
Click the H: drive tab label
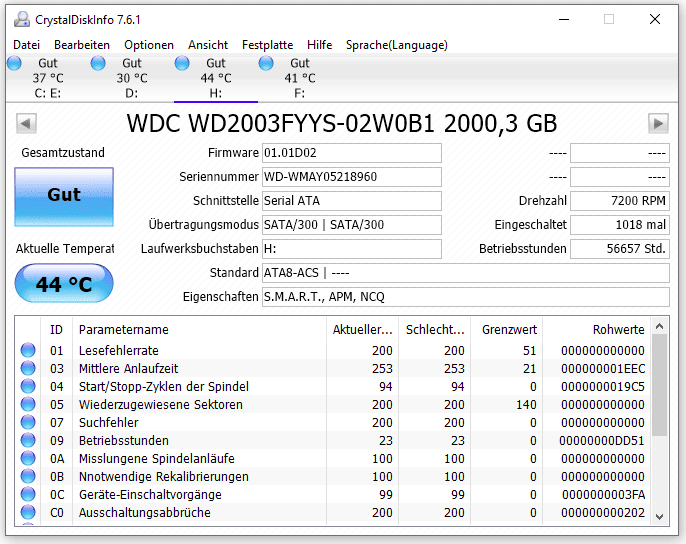[216, 93]
